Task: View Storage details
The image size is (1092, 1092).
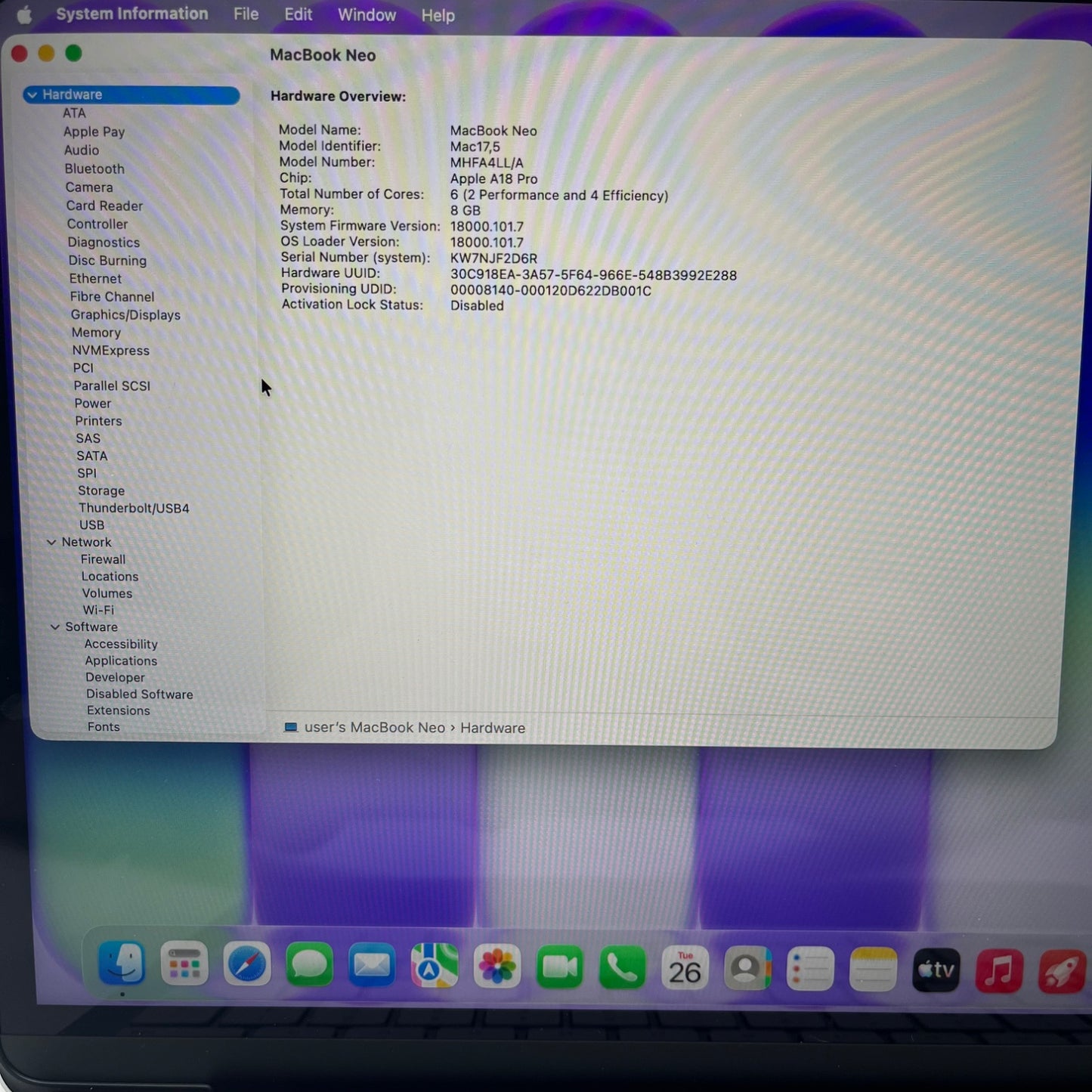Action: point(101,491)
